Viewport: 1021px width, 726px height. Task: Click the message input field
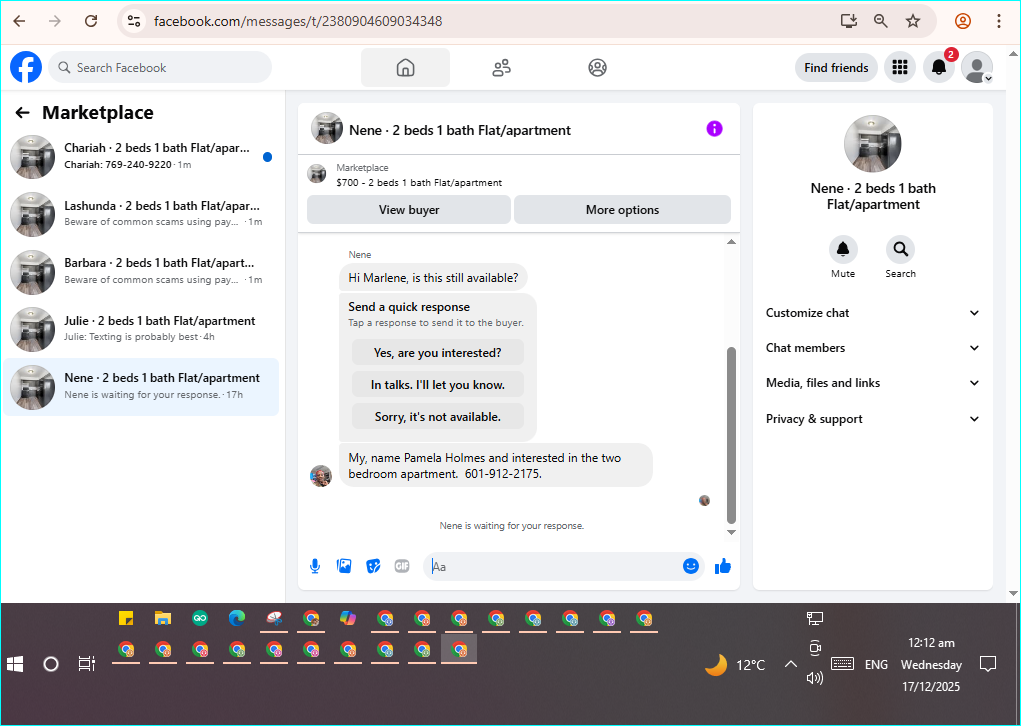(x=553, y=566)
